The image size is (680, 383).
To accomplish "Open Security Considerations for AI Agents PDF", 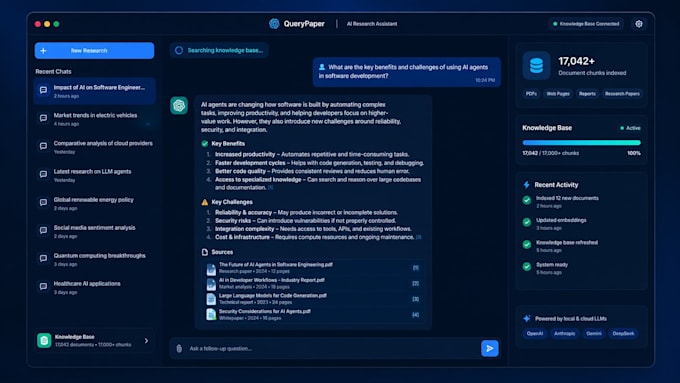I will tap(313, 315).
